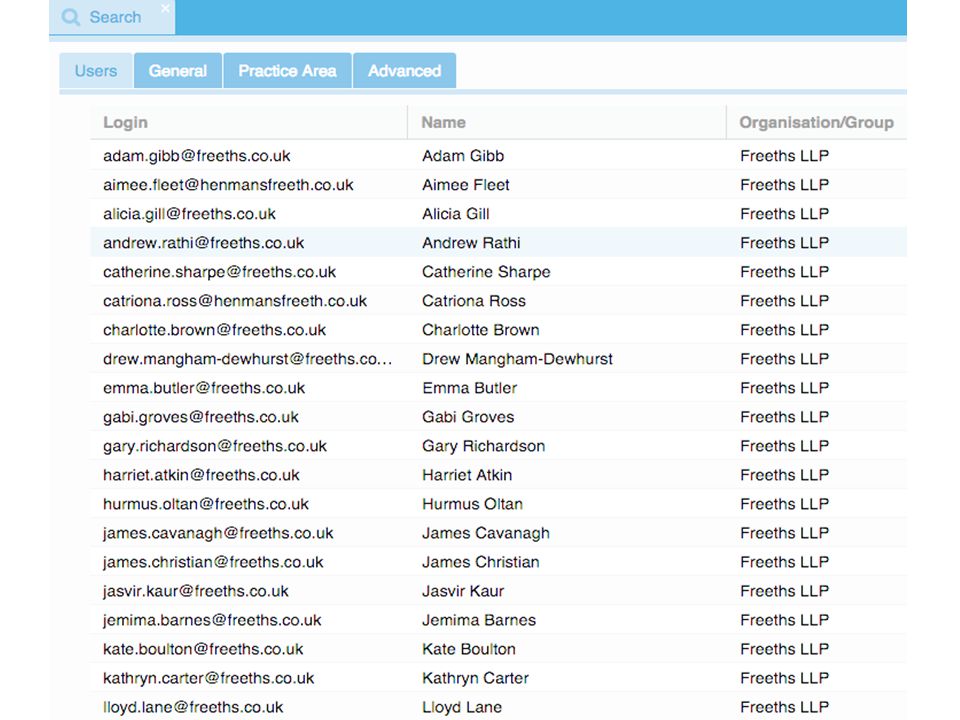Switch to the Users tab

click(96, 71)
